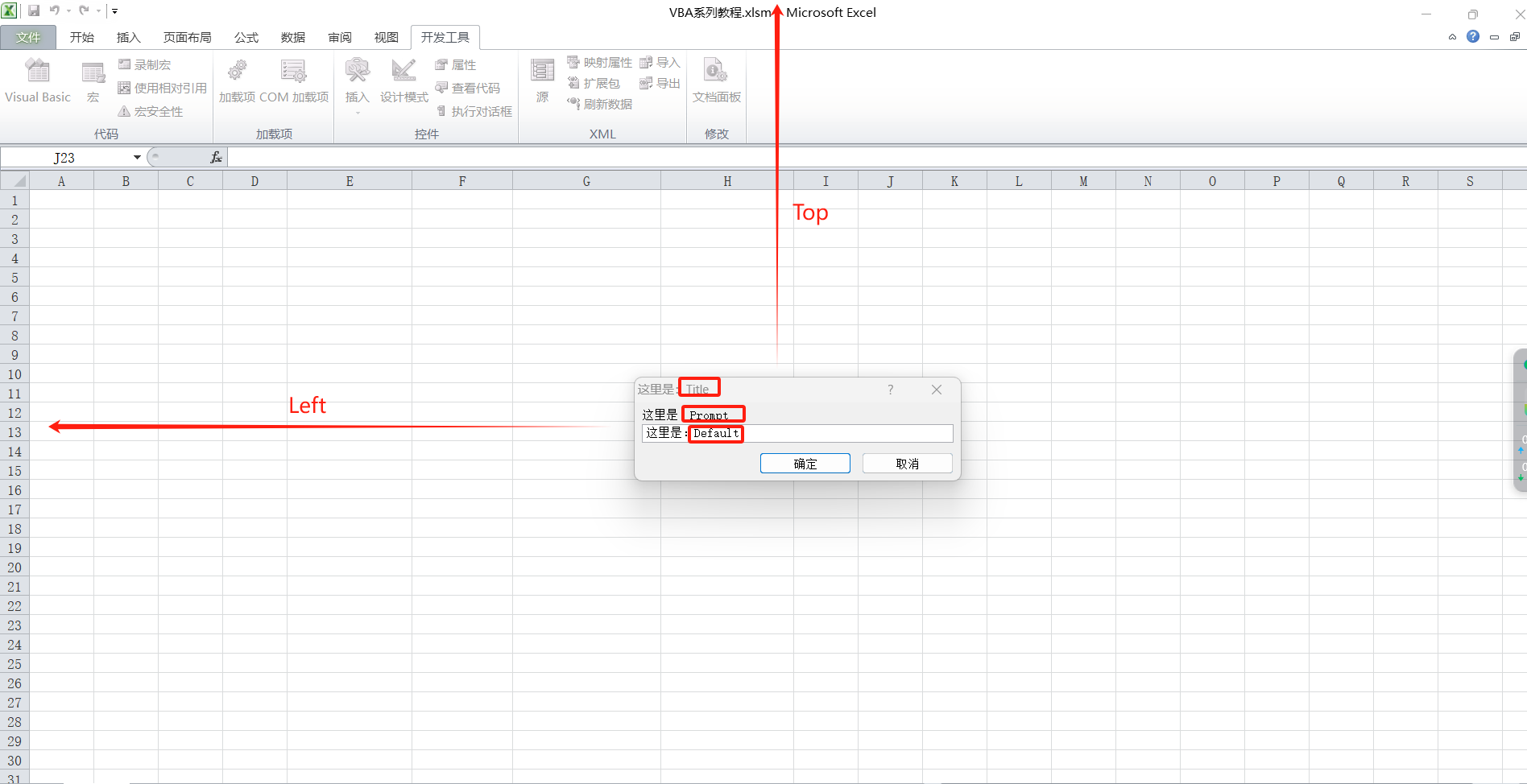Click 查看代码 view code
This screenshot has width=1527, height=784.
[468, 88]
